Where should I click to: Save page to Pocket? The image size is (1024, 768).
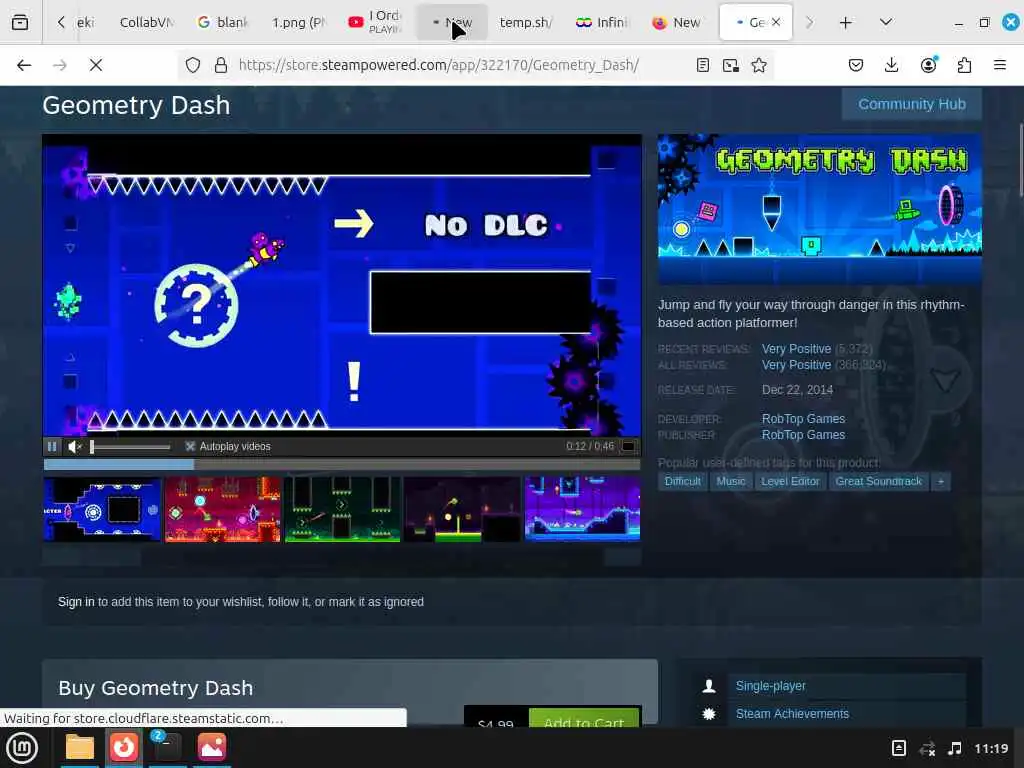(856, 65)
